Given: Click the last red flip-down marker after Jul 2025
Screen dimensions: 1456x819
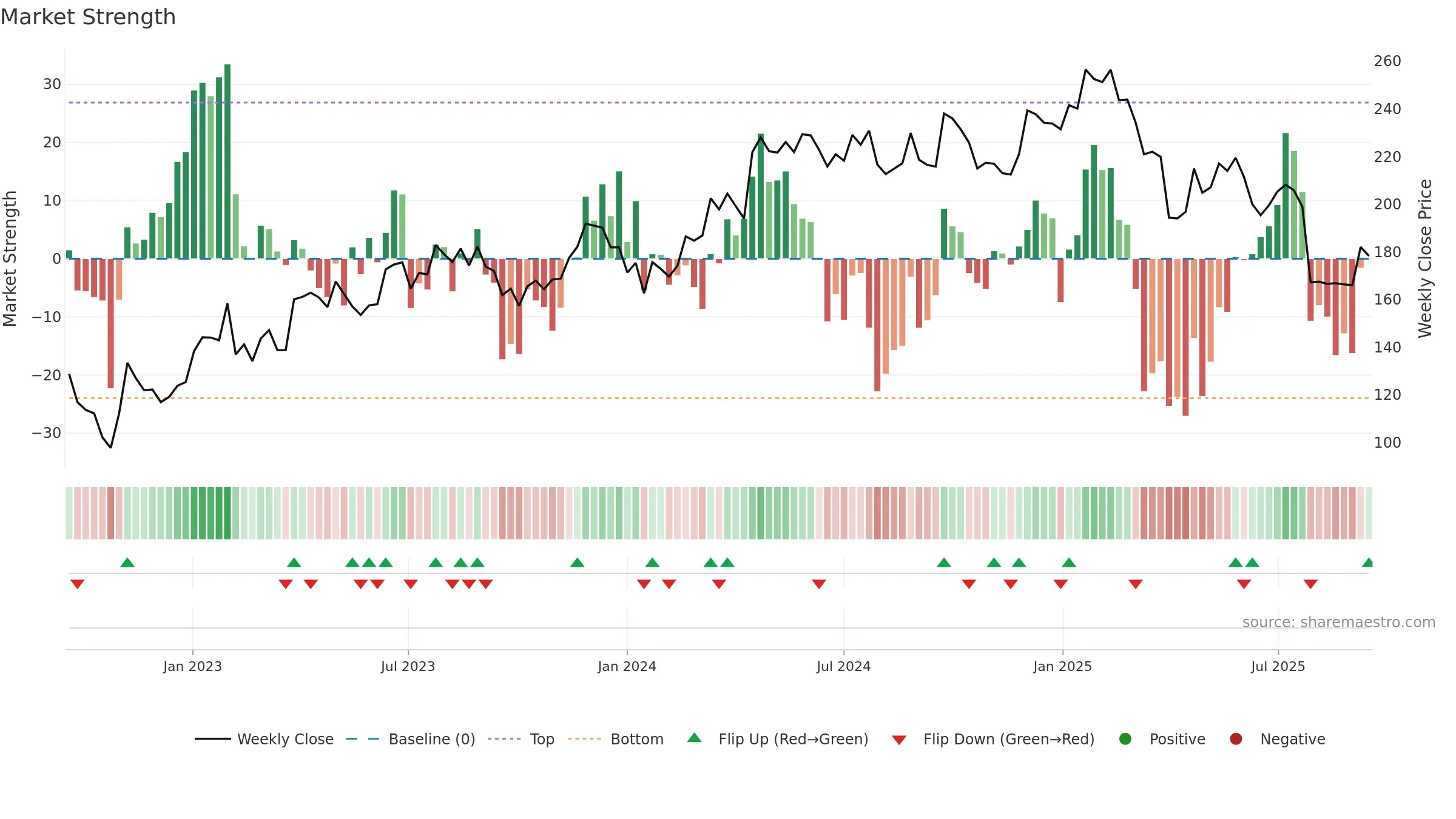Looking at the screenshot, I should [1310, 584].
